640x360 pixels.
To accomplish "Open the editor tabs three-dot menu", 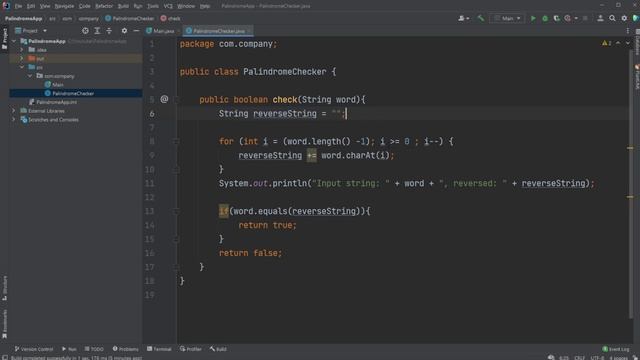I will [x=628, y=31].
